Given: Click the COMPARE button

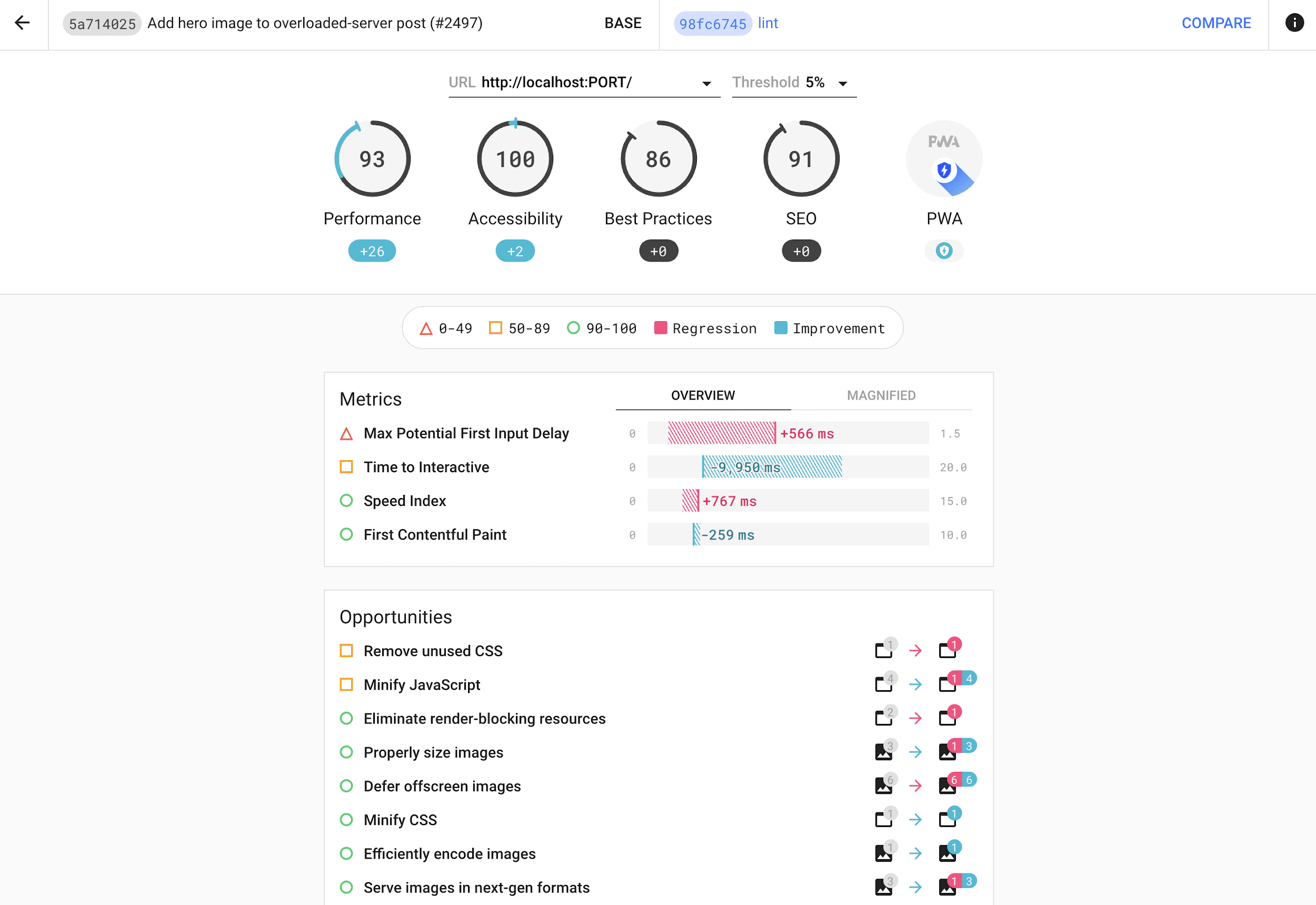Looking at the screenshot, I should point(1216,23).
